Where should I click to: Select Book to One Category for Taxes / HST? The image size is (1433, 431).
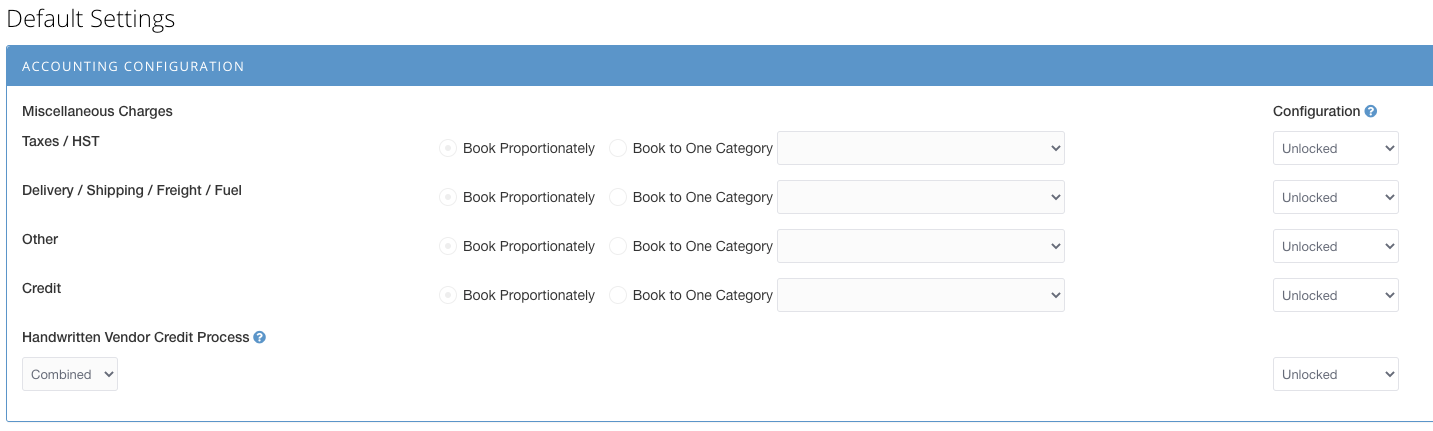click(618, 148)
